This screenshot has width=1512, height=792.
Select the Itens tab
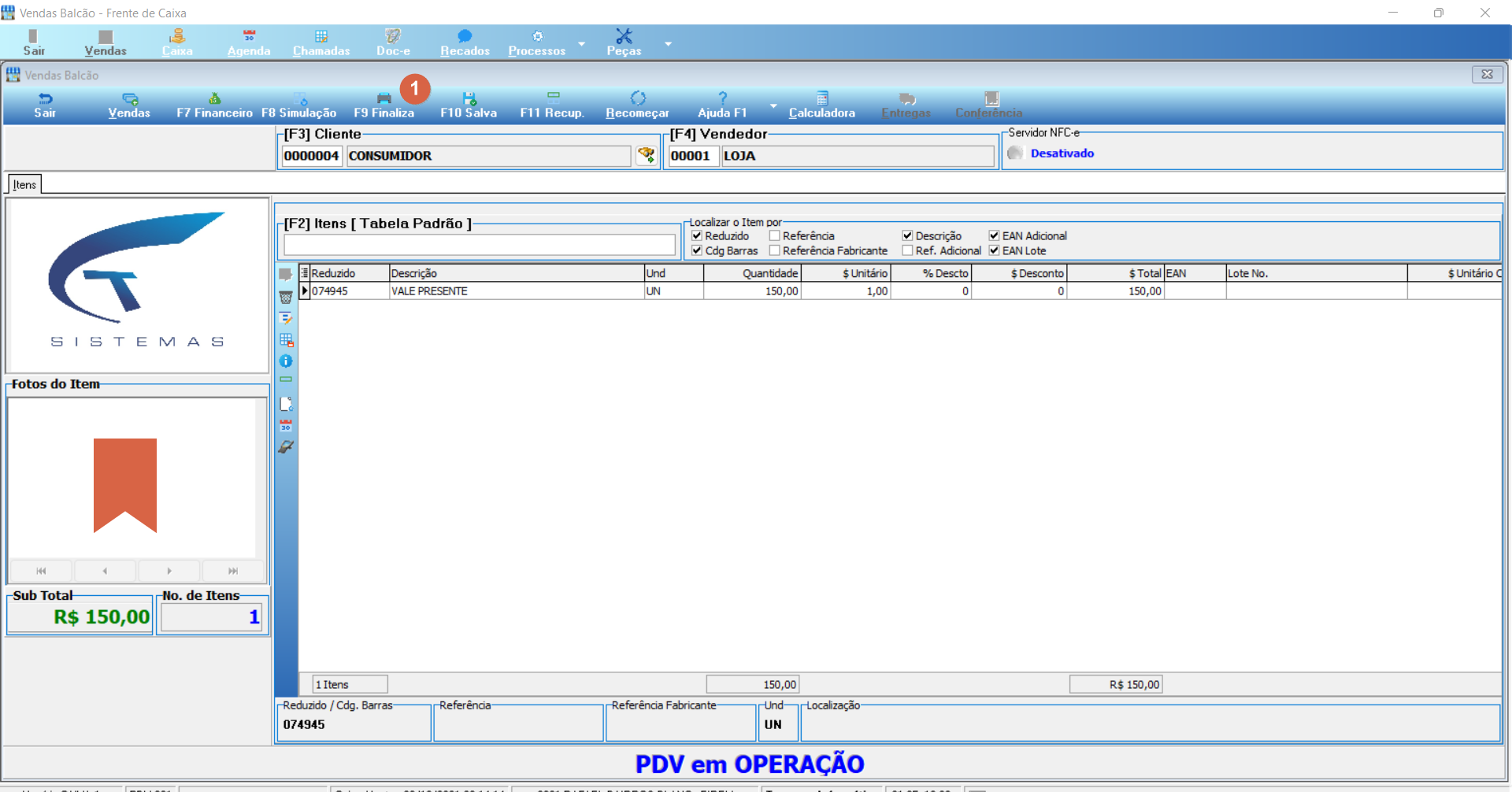click(x=24, y=184)
